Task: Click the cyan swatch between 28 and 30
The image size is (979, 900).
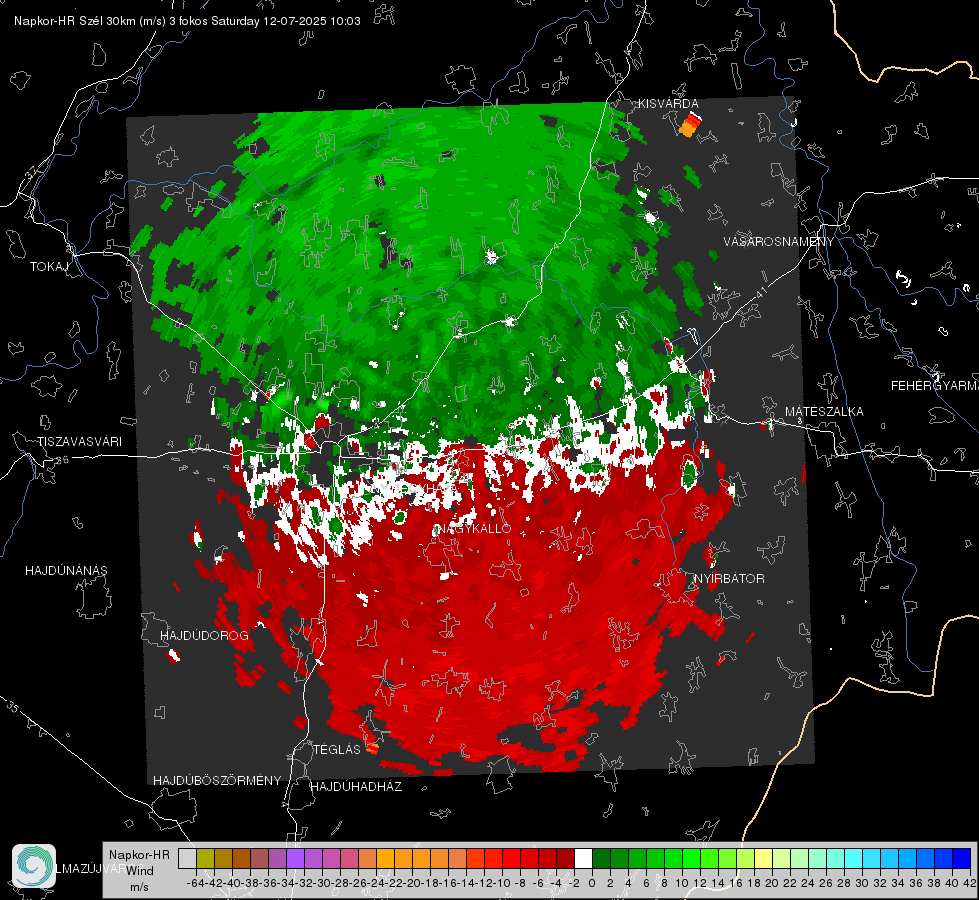Action: pos(854,859)
